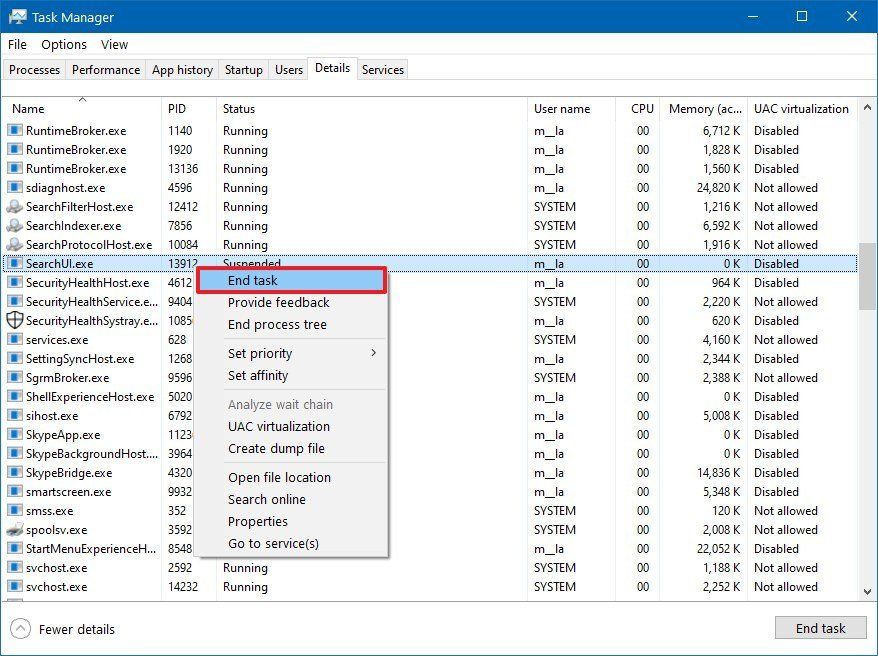Open the Options menu
The image size is (878, 656).
64,44
